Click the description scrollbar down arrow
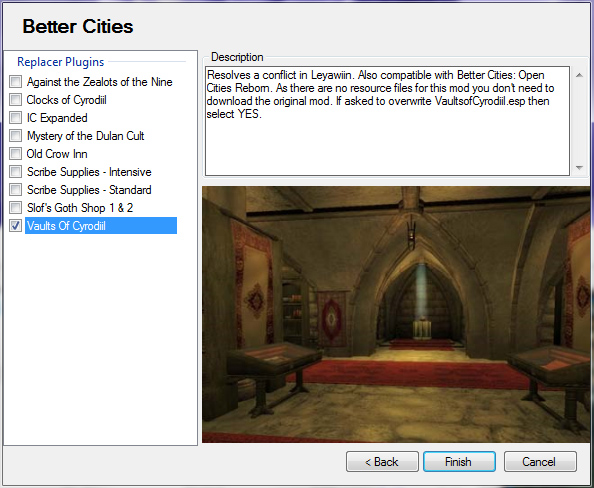Screen dimensions: 594x488 [579, 167]
